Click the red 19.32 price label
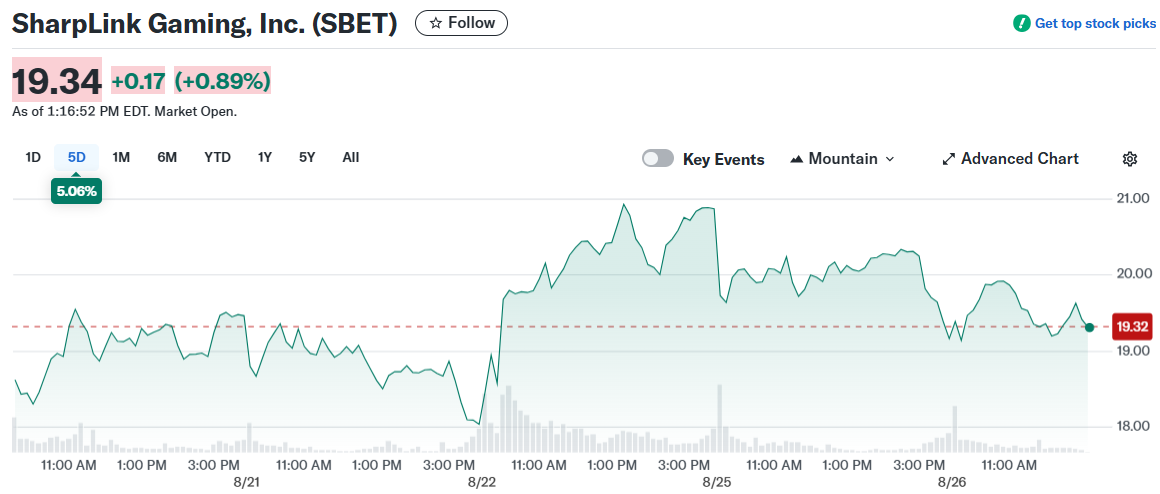 pyautogui.click(x=1132, y=327)
